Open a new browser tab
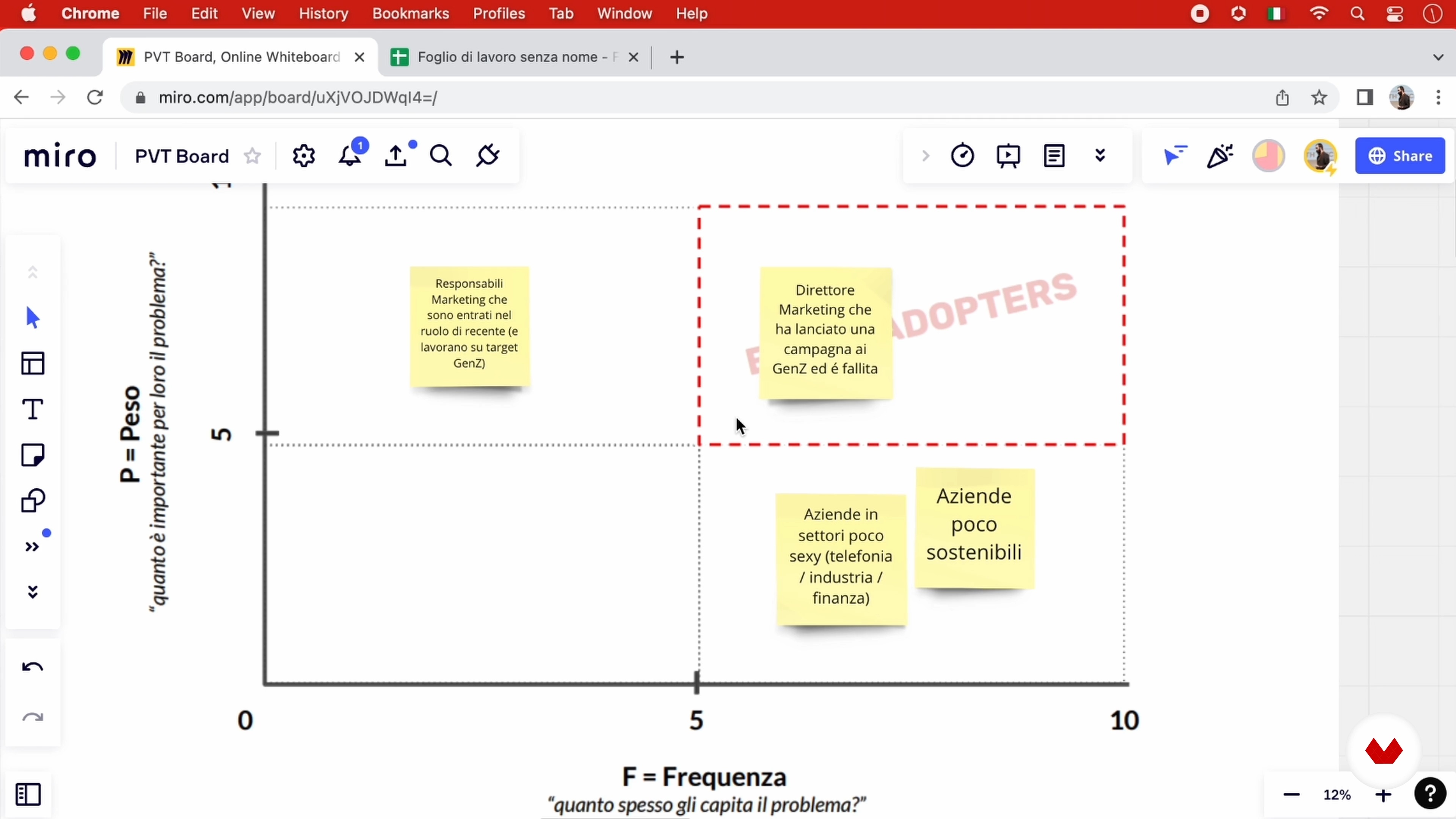Image resolution: width=1456 pixels, height=819 pixels. click(676, 57)
